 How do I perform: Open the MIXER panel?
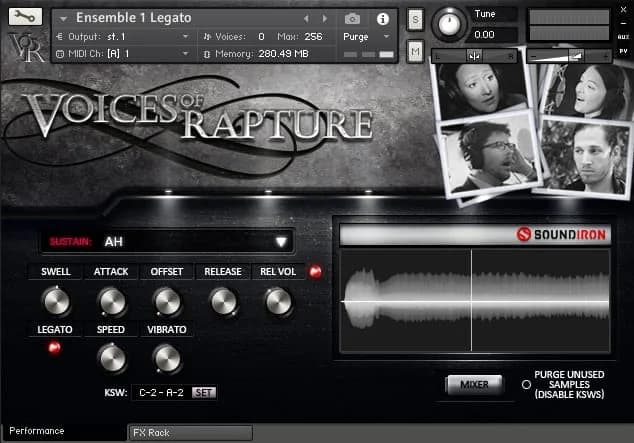[x=474, y=384]
